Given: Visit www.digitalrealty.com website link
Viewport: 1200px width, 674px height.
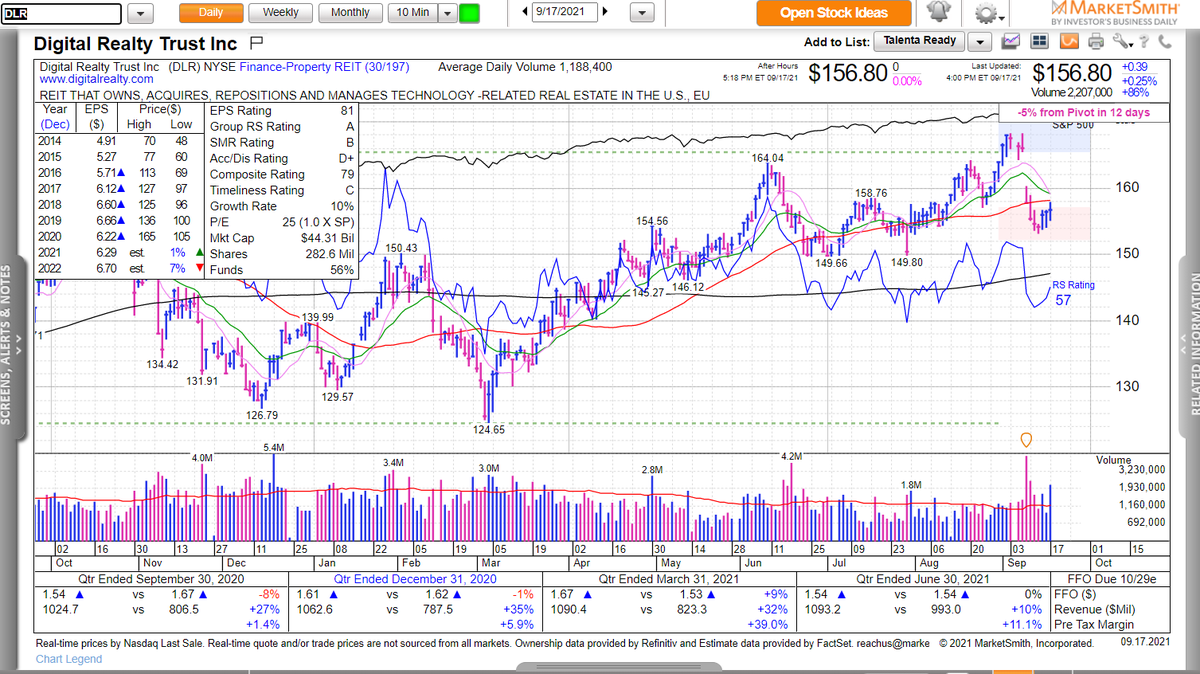Looking at the screenshot, I should coord(96,79).
